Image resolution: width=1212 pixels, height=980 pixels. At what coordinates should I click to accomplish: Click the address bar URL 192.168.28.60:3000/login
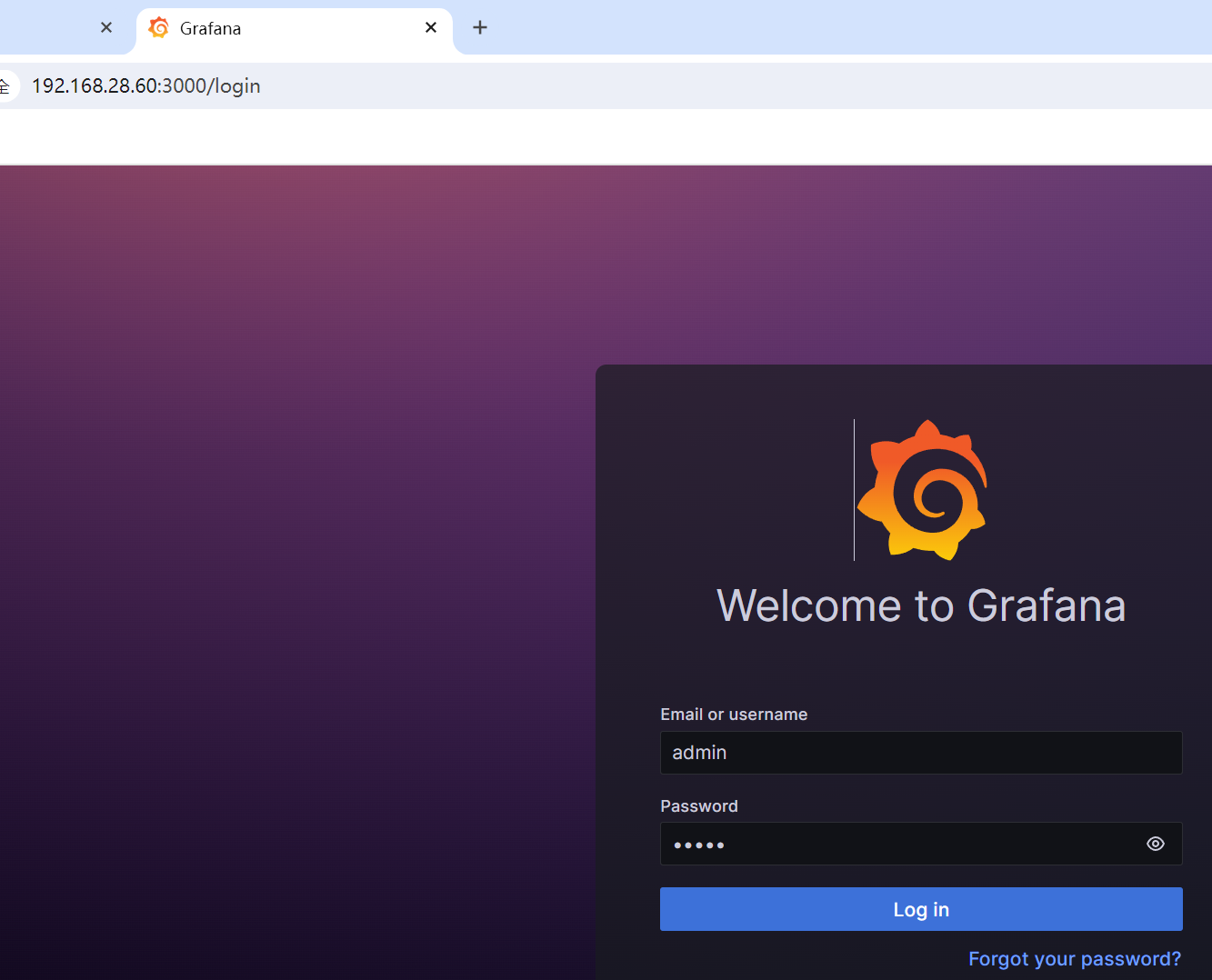(146, 85)
